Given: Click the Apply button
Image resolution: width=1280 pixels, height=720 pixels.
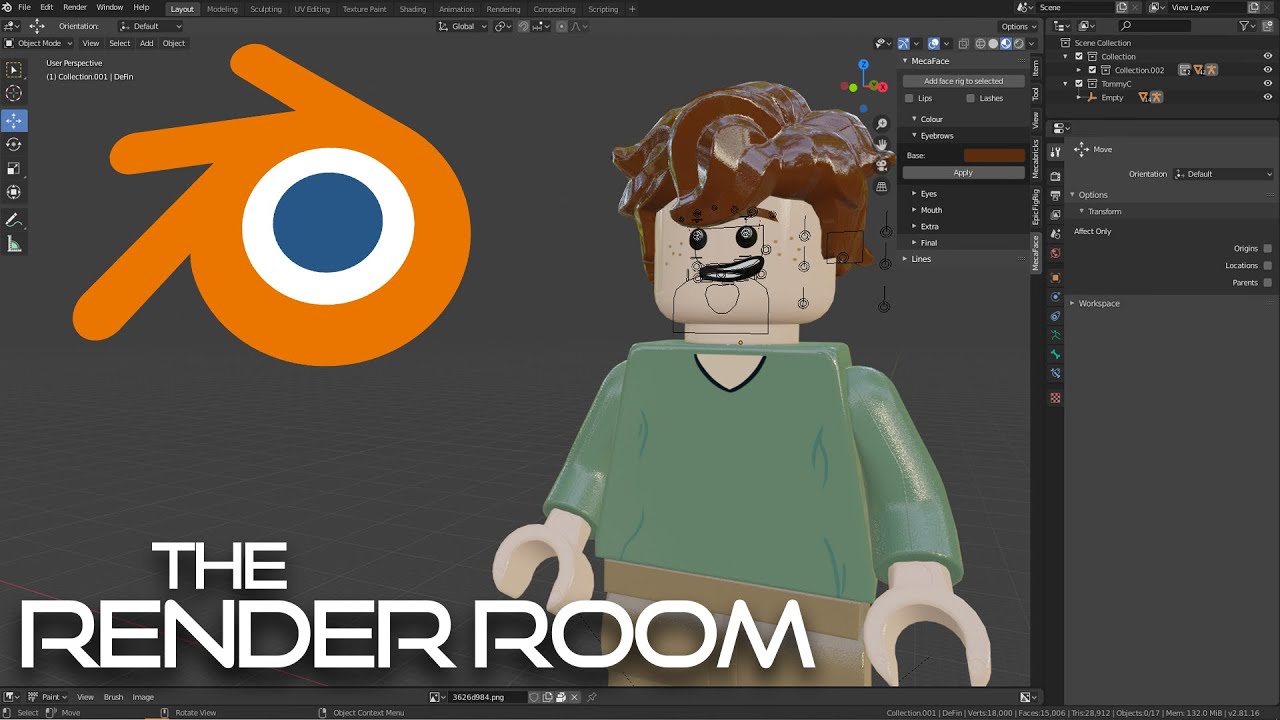Looking at the screenshot, I should 963,172.
